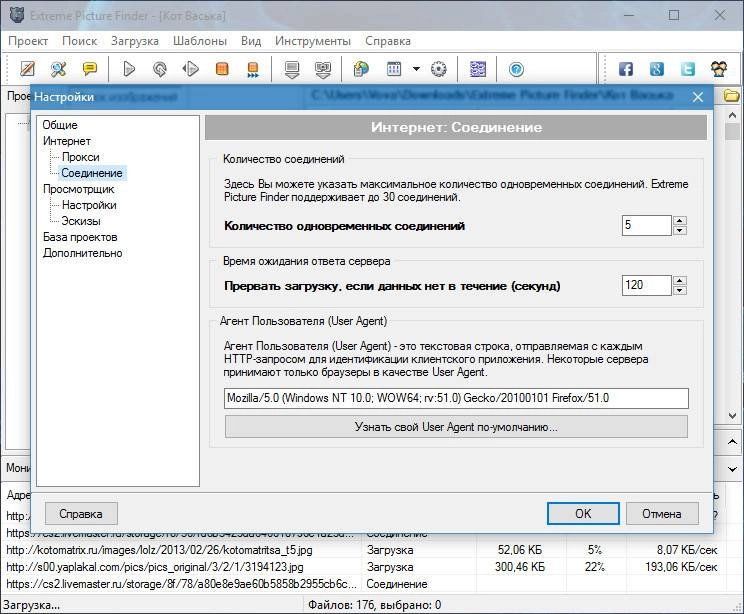This screenshot has height=614, width=744.
Task: Click the Facebook share icon
Action: click(x=626, y=69)
